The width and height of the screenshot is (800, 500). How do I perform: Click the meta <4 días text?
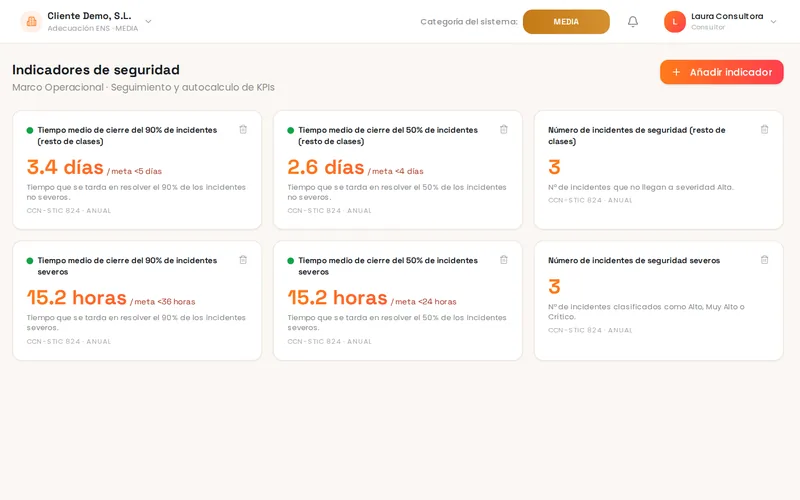(x=395, y=171)
